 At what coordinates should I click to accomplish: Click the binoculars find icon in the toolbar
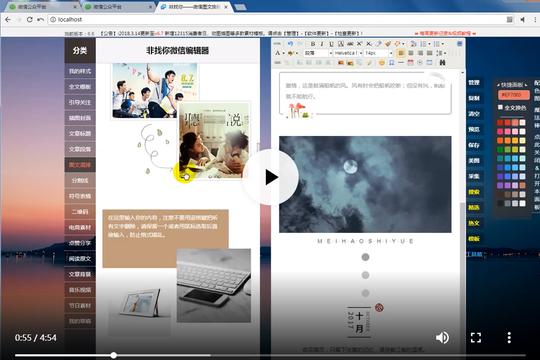[x=442, y=63]
